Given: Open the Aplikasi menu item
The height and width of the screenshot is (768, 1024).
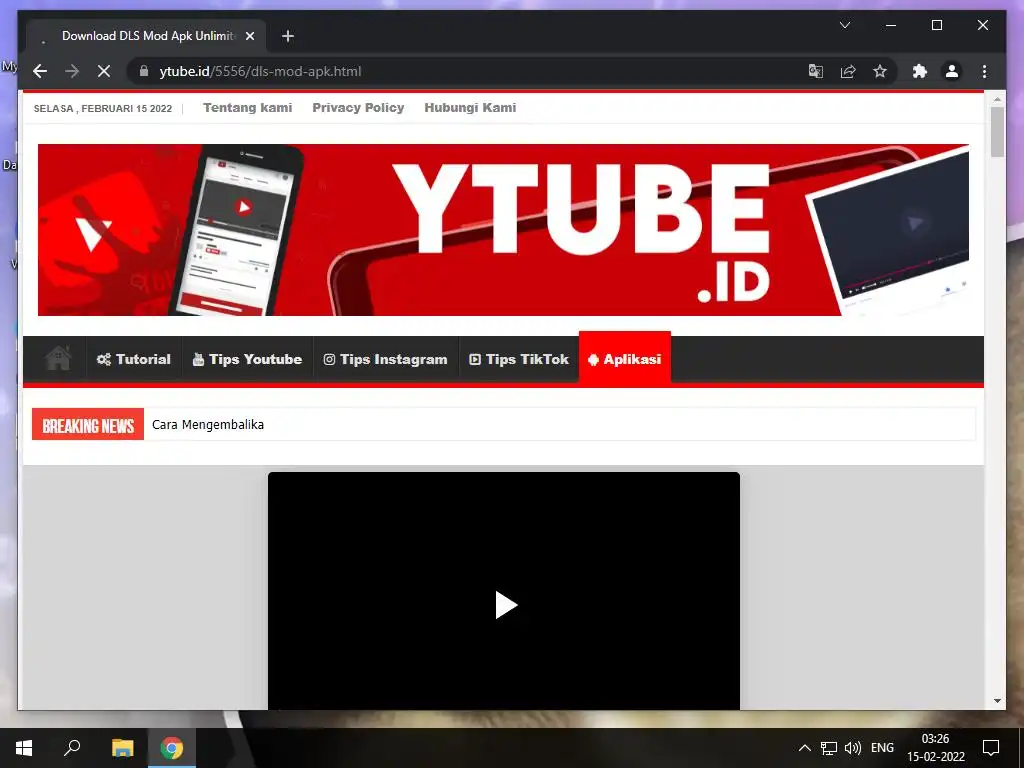Looking at the screenshot, I should [625, 359].
